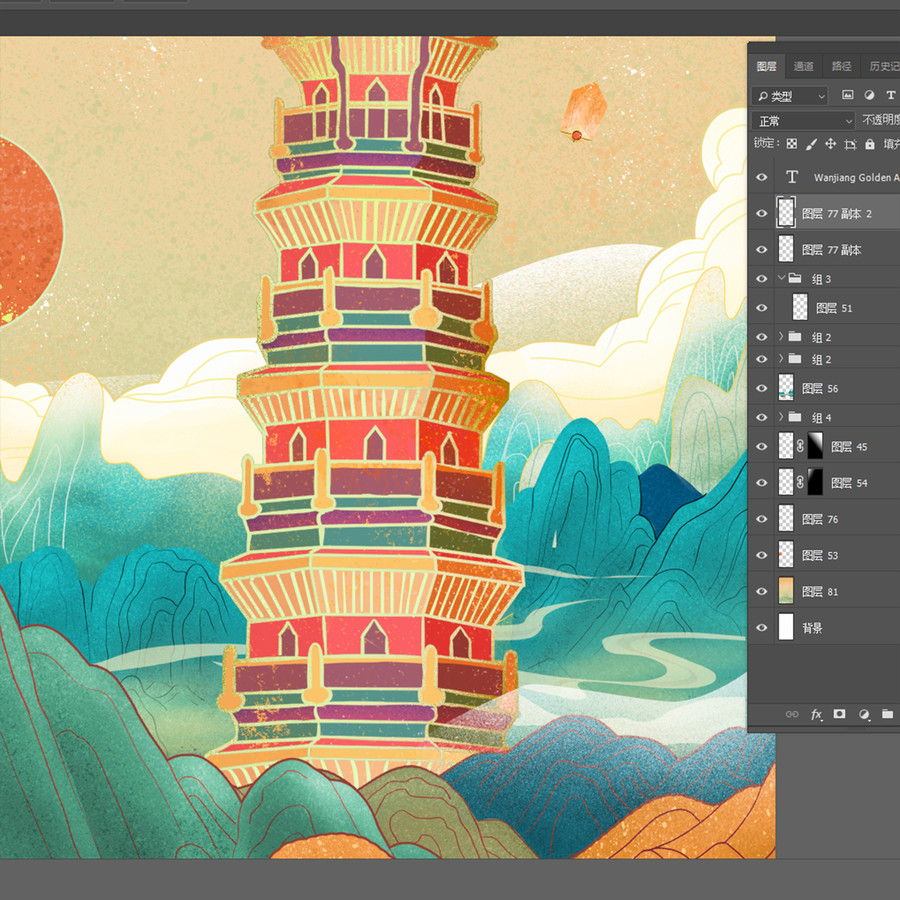Hide the 背景 background layer

click(x=762, y=627)
